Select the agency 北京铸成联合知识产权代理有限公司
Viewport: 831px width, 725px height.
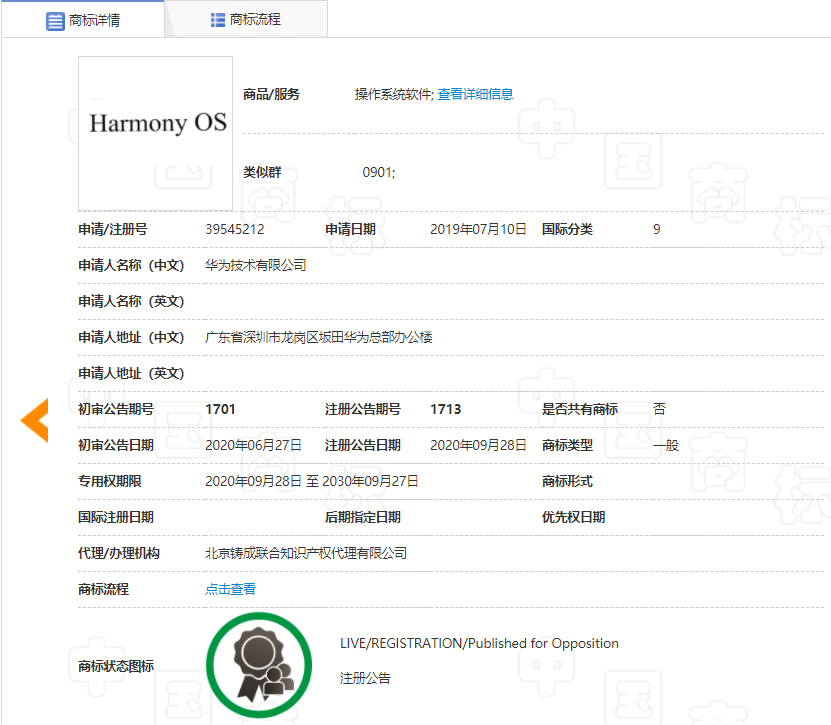coord(306,553)
